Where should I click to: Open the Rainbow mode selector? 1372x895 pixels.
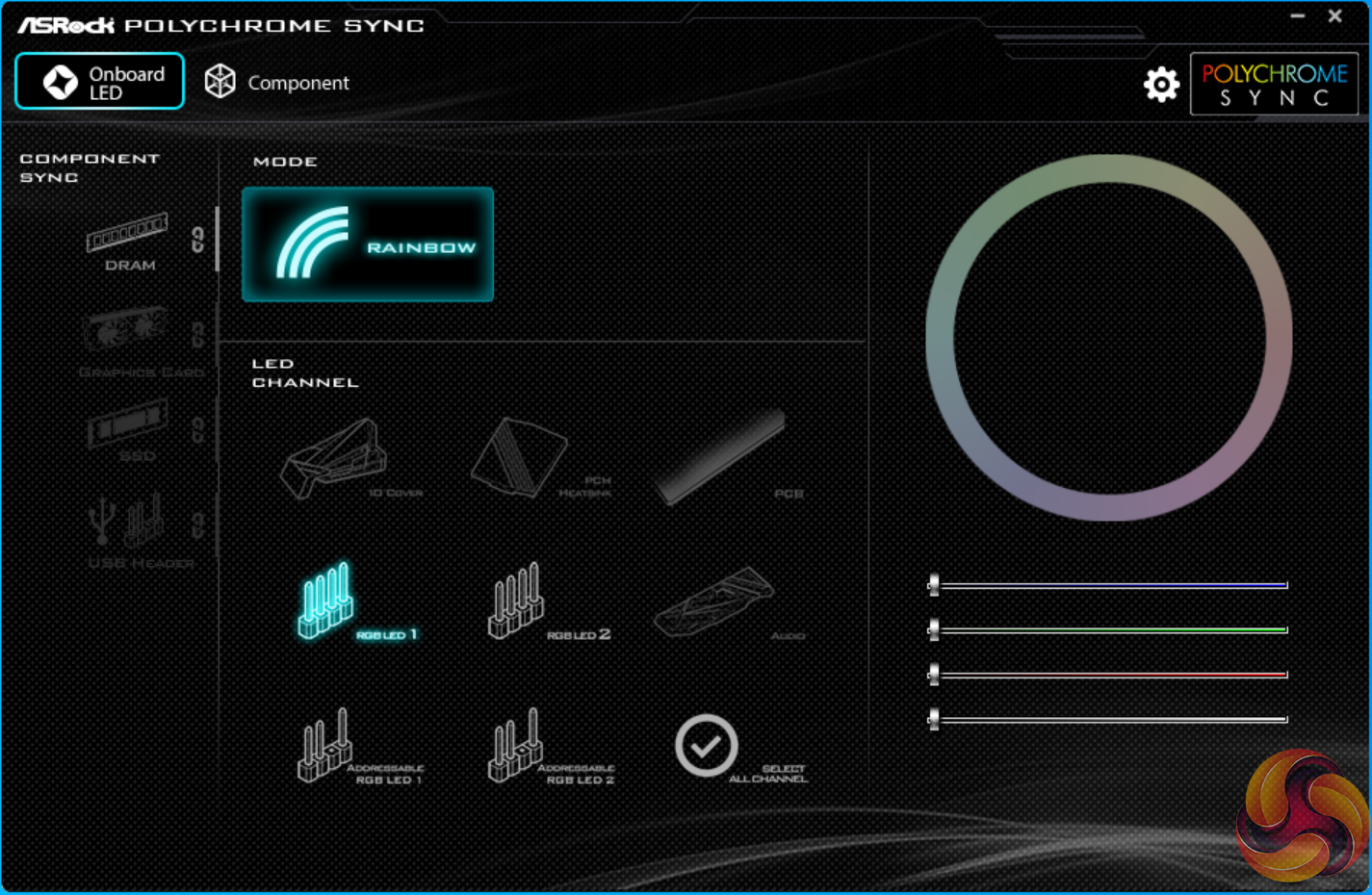coord(368,244)
